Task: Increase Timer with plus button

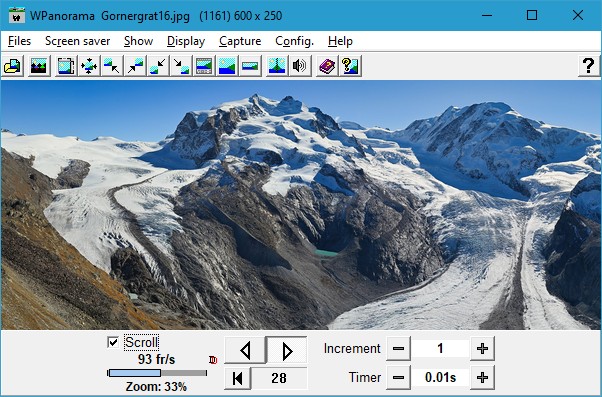Action: click(482, 378)
